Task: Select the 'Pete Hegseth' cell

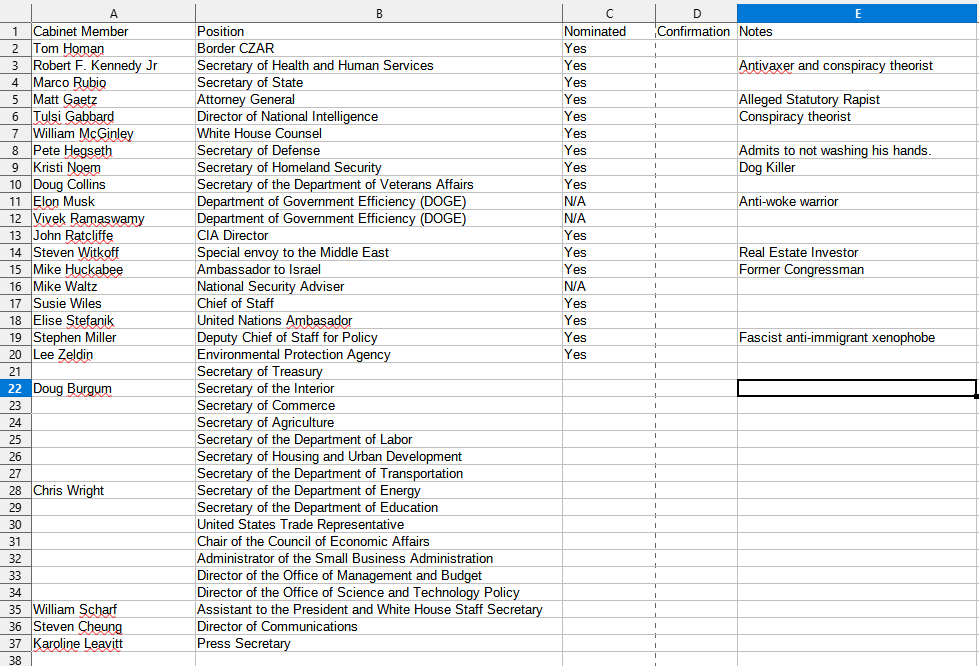Action: point(113,150)
